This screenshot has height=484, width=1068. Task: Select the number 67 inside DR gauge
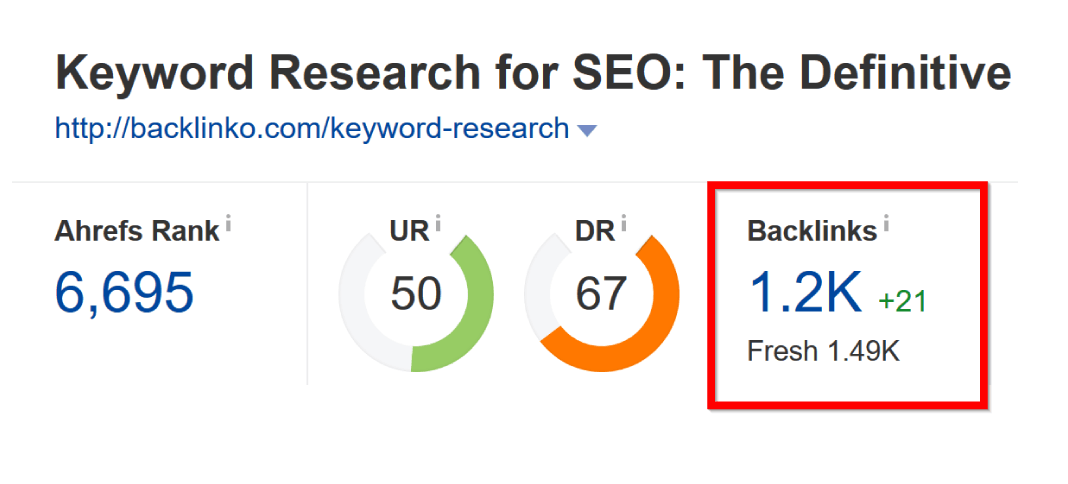tap(601, 293)
